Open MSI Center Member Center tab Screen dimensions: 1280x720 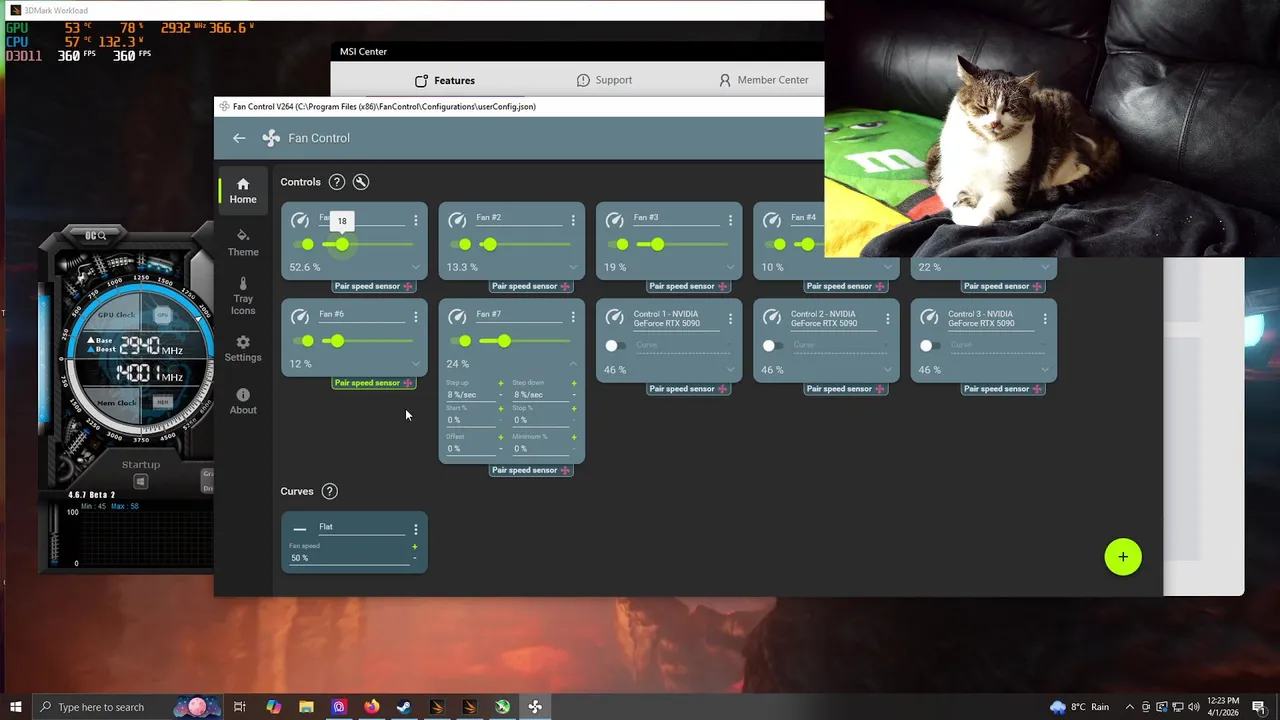(x=763, y=80)
